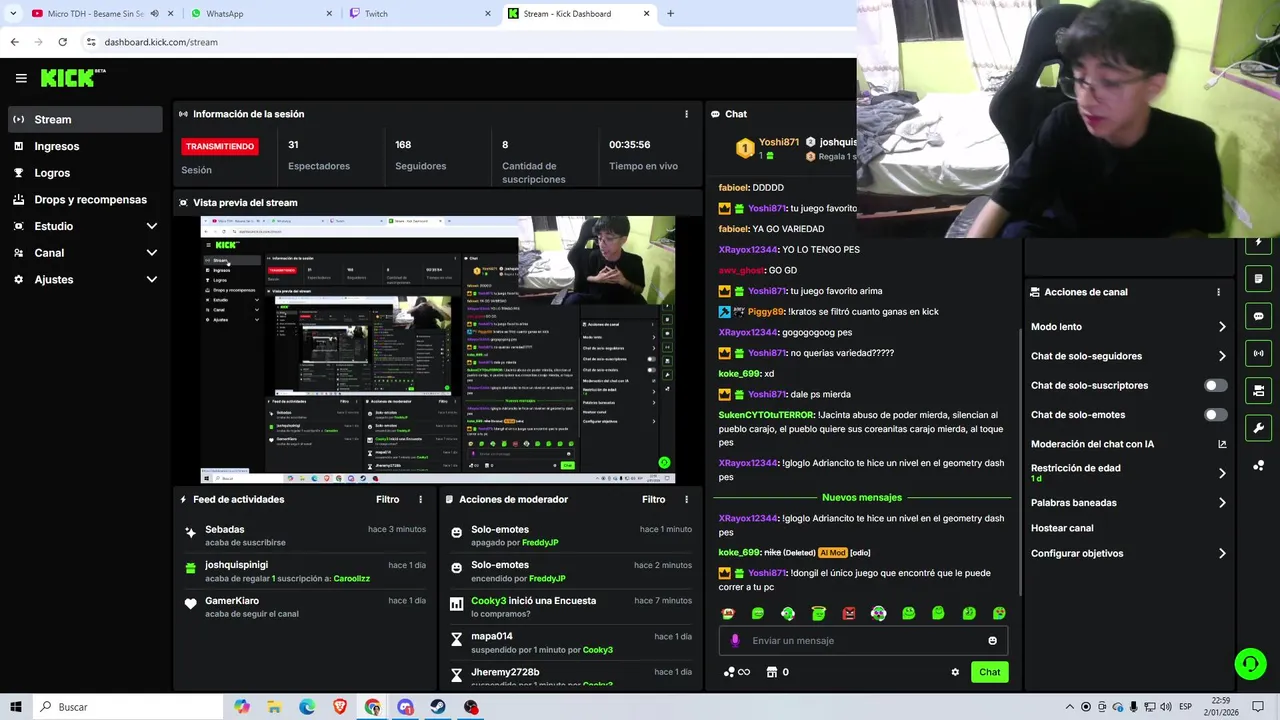Open Chat de solo-seguidores options arrow
Image resolution: width=1280 pixels, height=720 pixels.
click(x=1222, y=356)
